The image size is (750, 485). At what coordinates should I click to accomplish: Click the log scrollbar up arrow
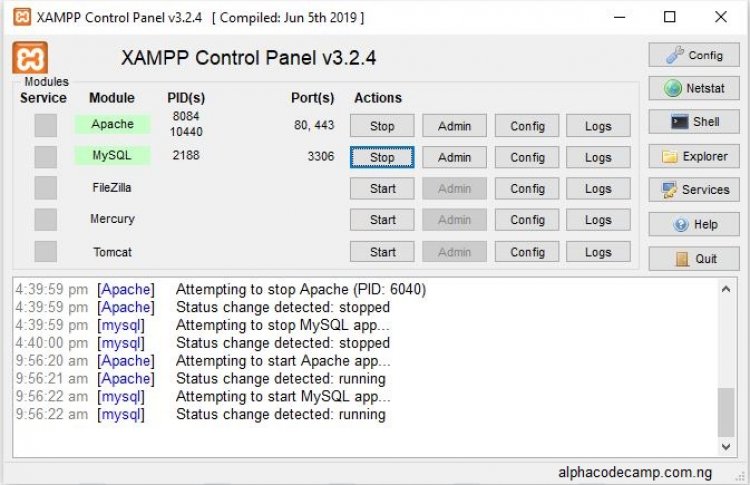coord(726,289)
